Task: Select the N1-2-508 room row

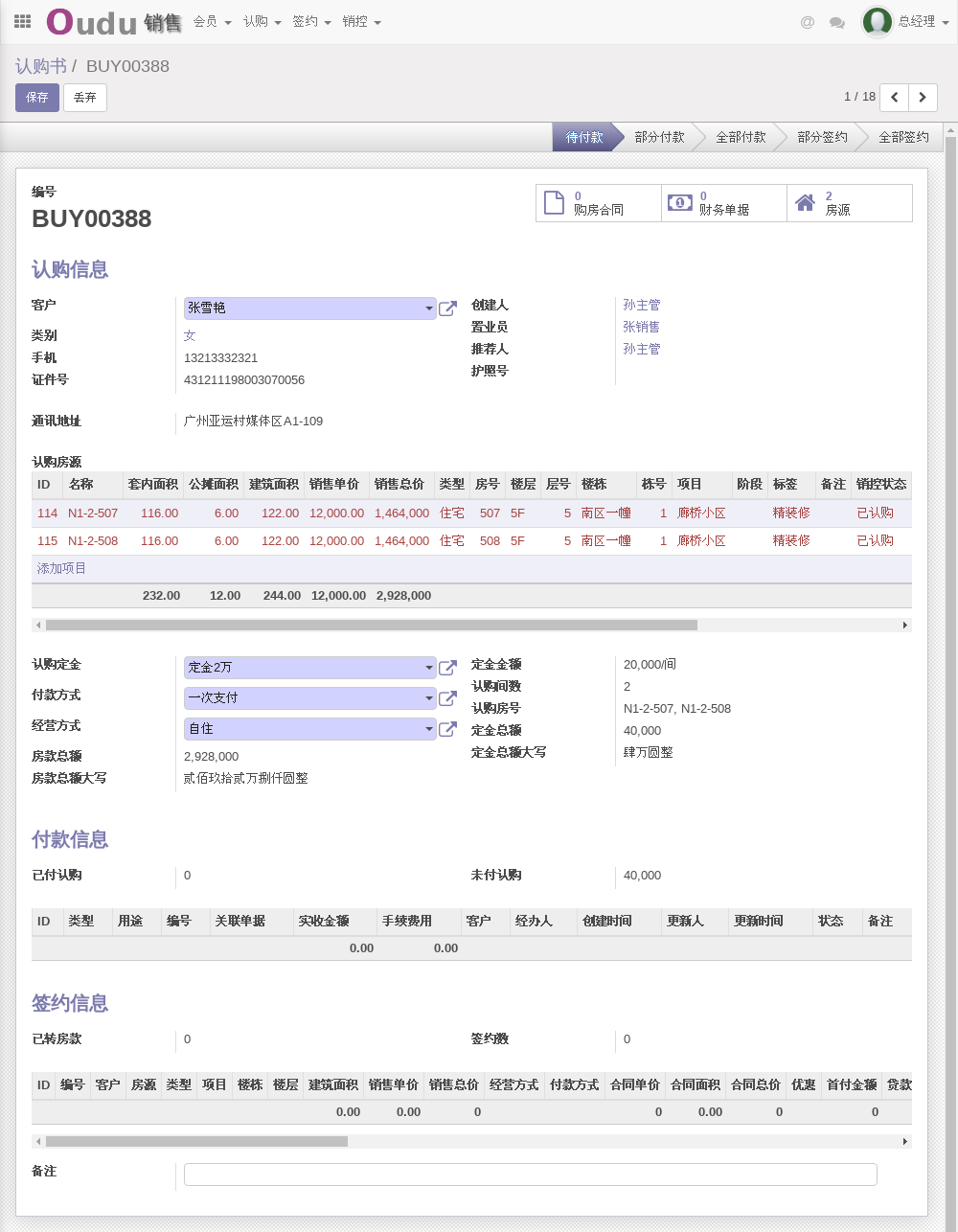Action: click(471, 541)
